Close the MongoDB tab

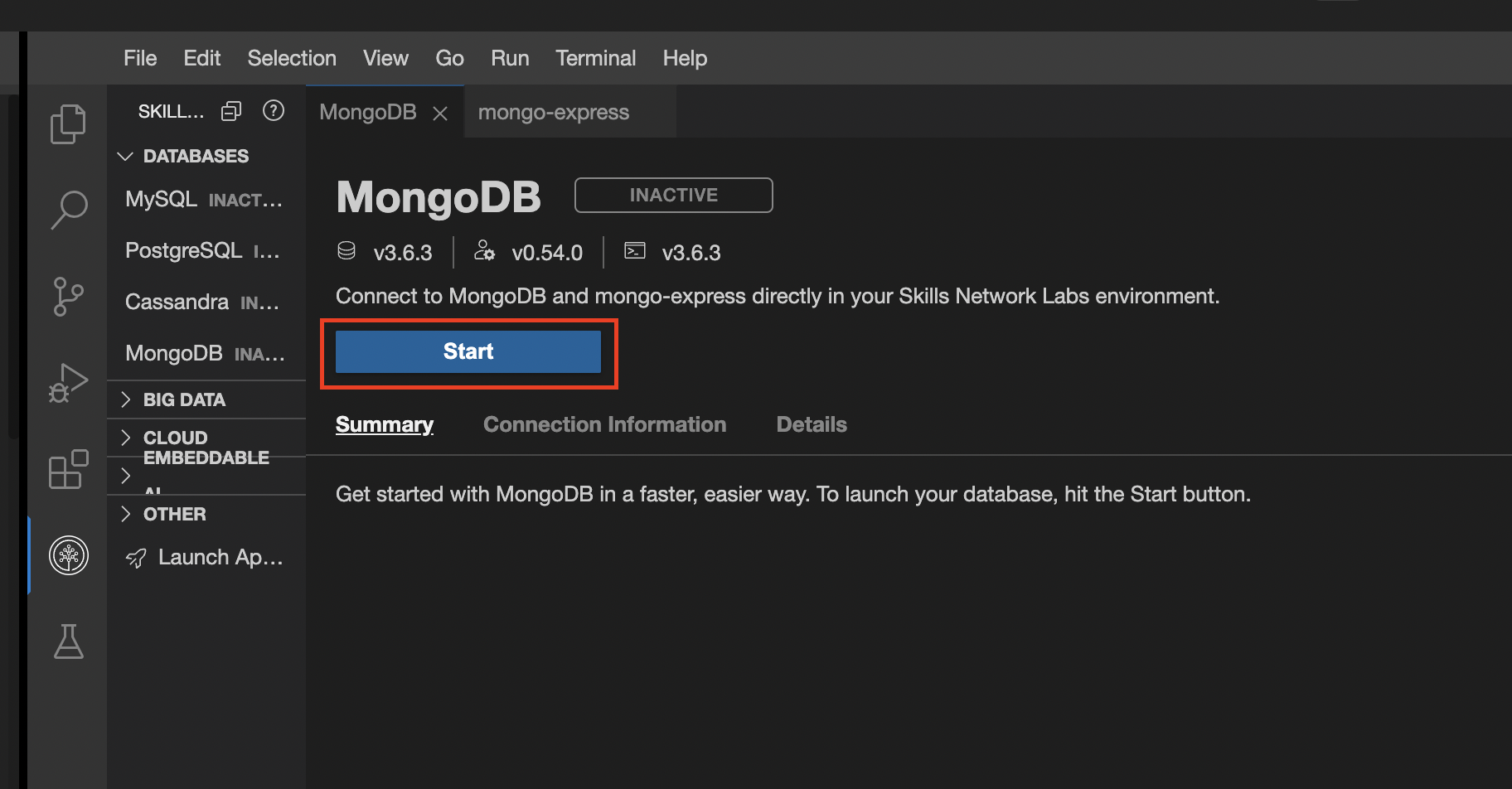point(440,114)
